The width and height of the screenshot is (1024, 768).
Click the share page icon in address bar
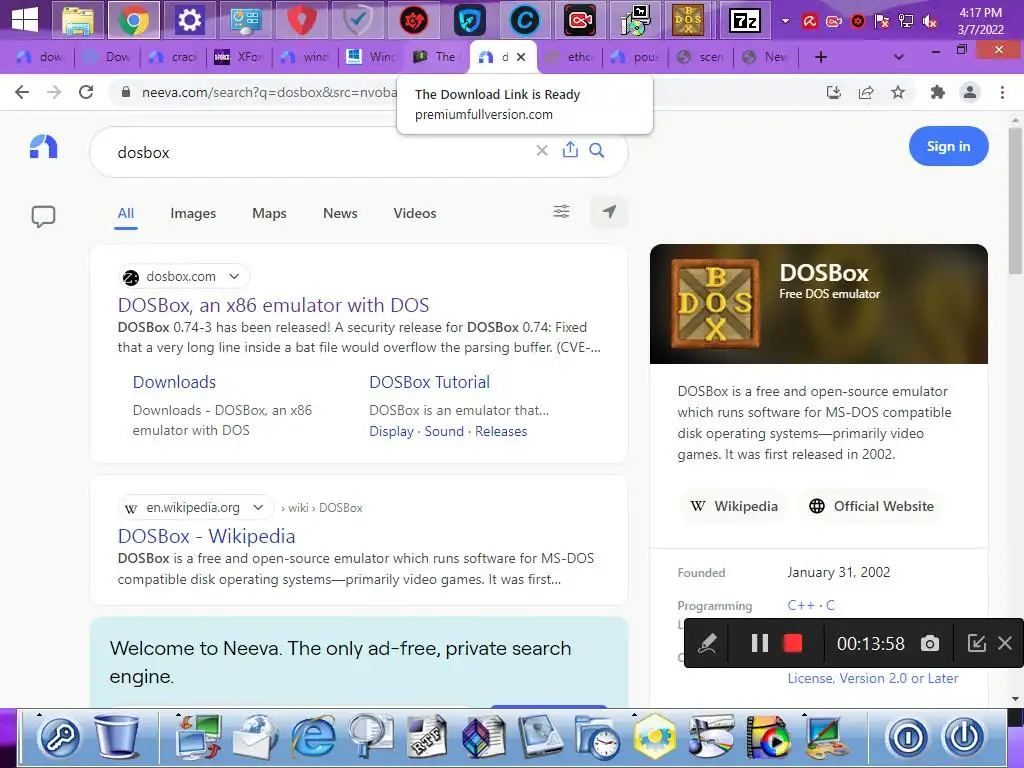(x=866, y=92)
